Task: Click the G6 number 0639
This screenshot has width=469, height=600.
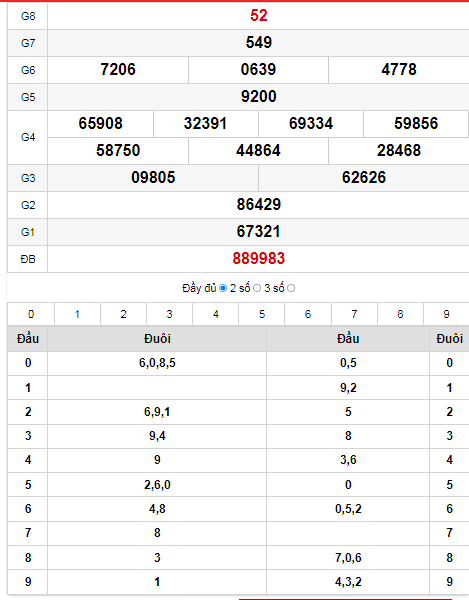Action: click(x=258, y=70)
